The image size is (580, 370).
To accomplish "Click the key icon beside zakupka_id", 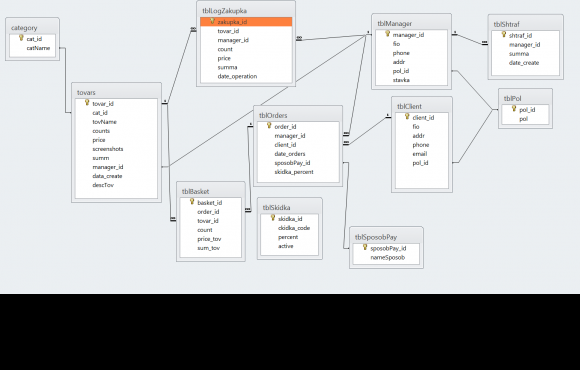I will 212,21.
